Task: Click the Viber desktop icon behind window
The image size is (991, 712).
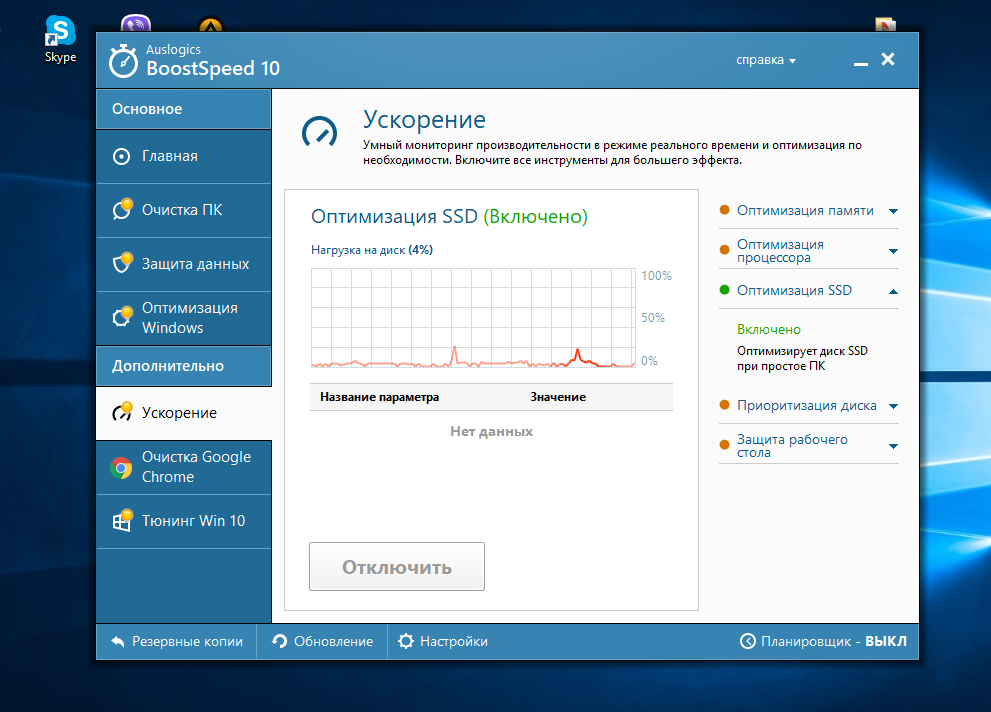Action: [x=136, y=24]
